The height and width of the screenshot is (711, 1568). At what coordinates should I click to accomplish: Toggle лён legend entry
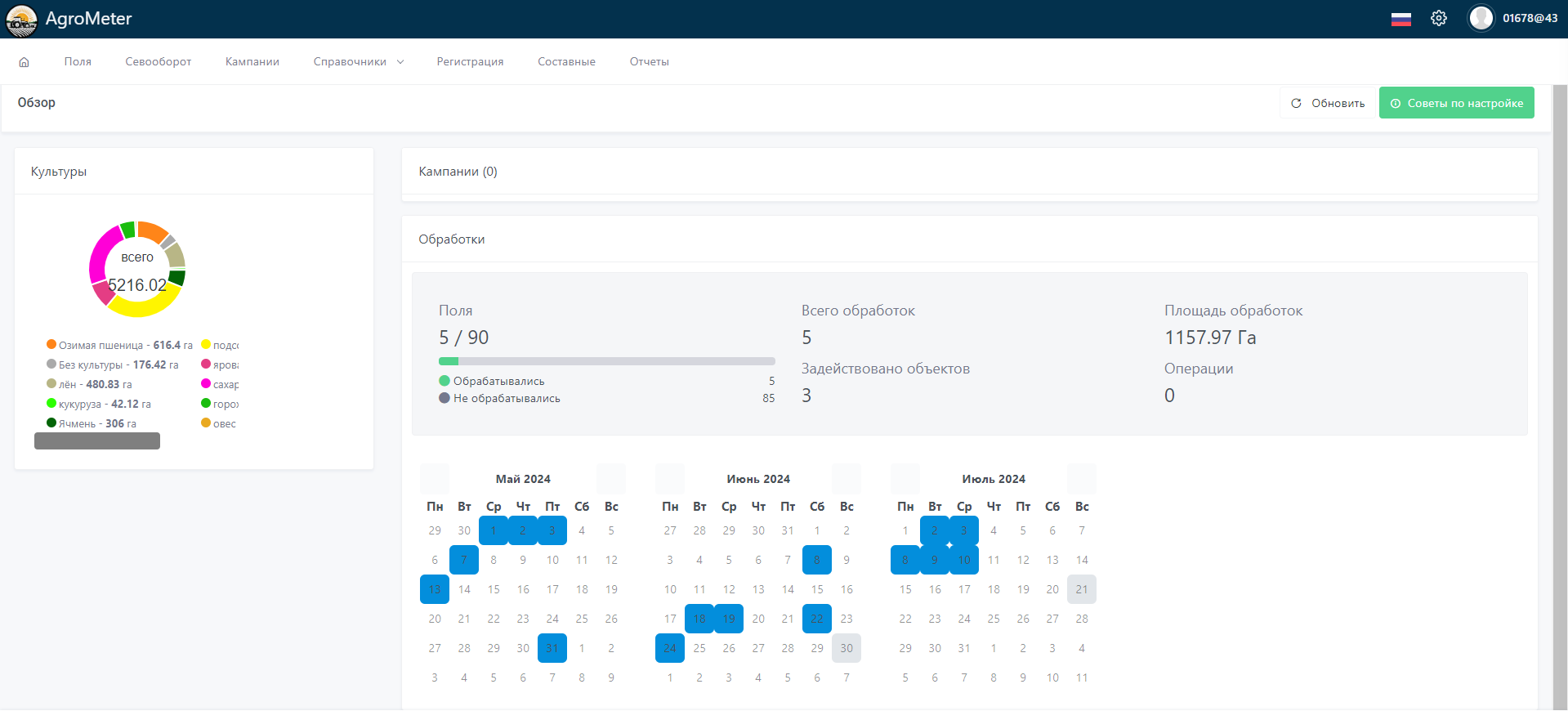(x=89, y=385)
